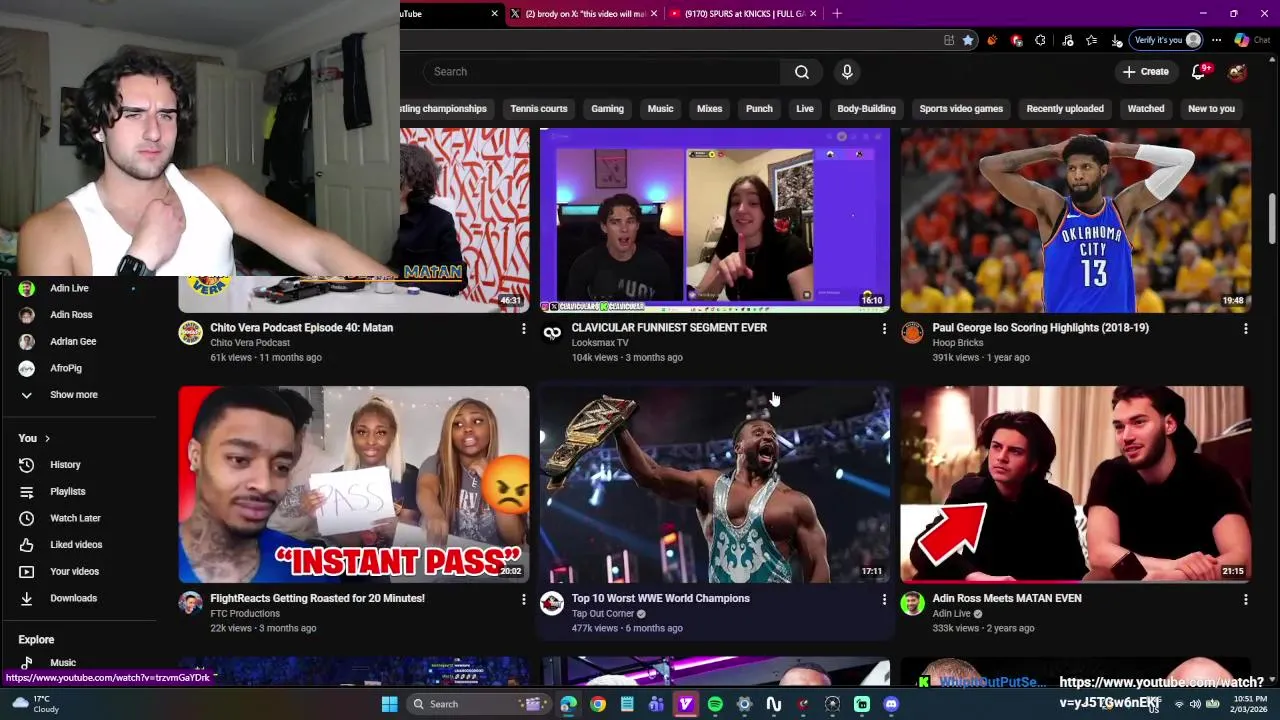The image size is (1280, 720).
Task: Click the Verify it's you profile button
Action: [x=1166, y=40]
